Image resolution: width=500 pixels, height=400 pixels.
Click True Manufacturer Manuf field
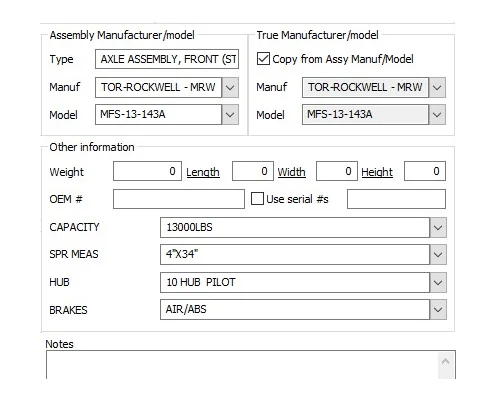(x=365, y=88)
